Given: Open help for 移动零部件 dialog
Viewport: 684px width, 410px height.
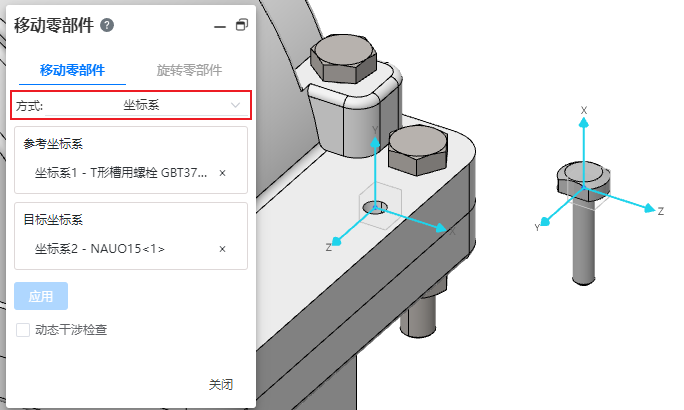Looking at the screenshot, I should 107,25.
